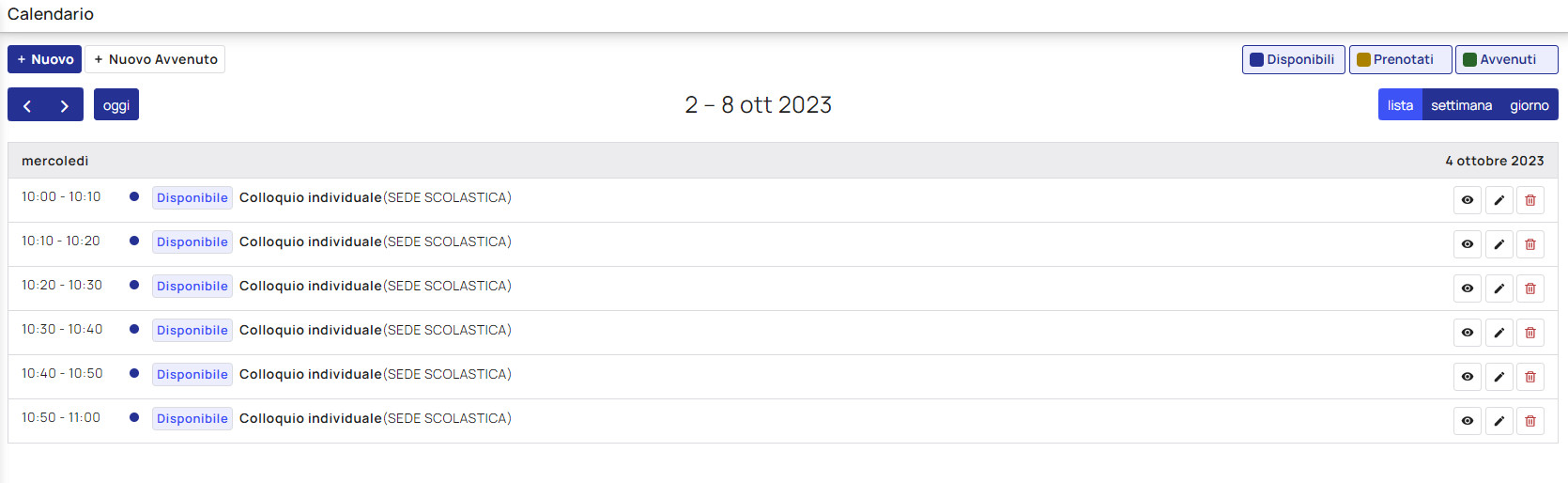Viewport: 1568px width, 483px height.
Task: Jump to today with oggi button
Action: pyautogui.click(x=116, y=105)
